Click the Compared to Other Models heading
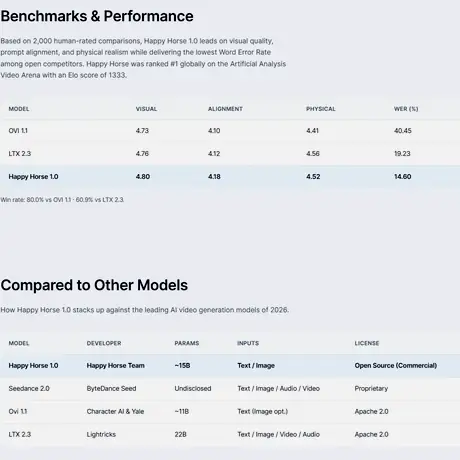Image resolution: width=460 pixels, height=460 pixels. pyautogui.click(x=94, y=285)
